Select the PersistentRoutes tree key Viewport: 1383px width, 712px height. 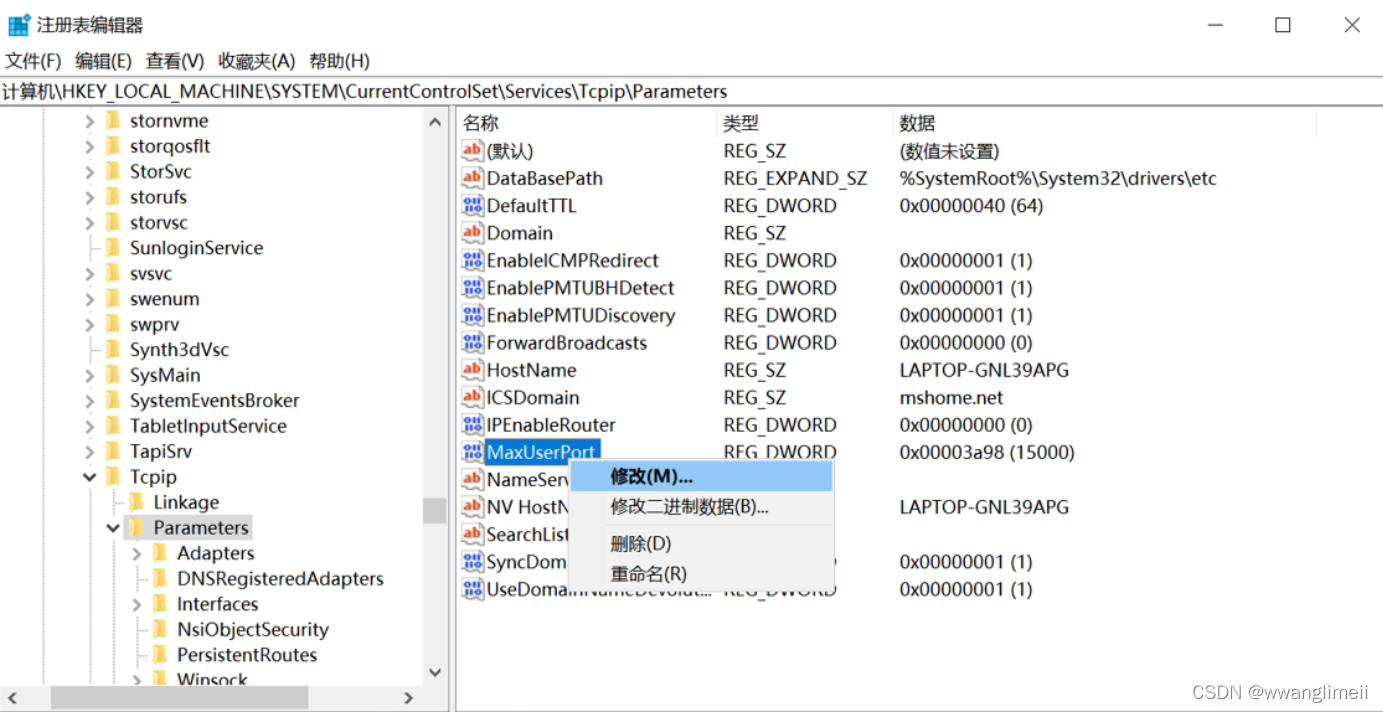point(247,655)
